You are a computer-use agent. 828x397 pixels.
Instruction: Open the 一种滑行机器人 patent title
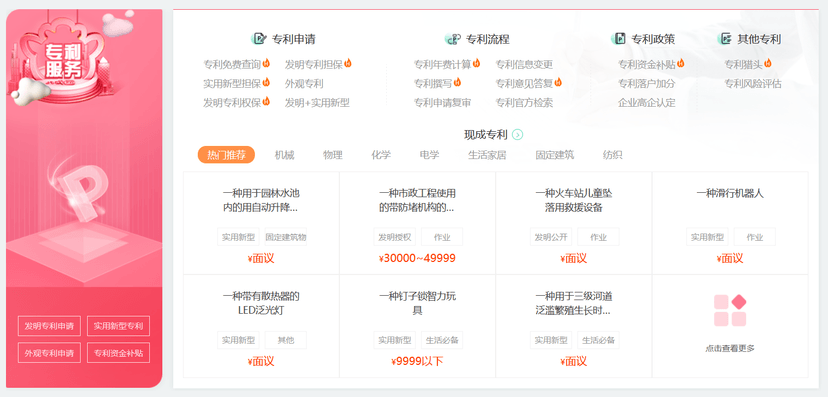[x=730, y=194]
